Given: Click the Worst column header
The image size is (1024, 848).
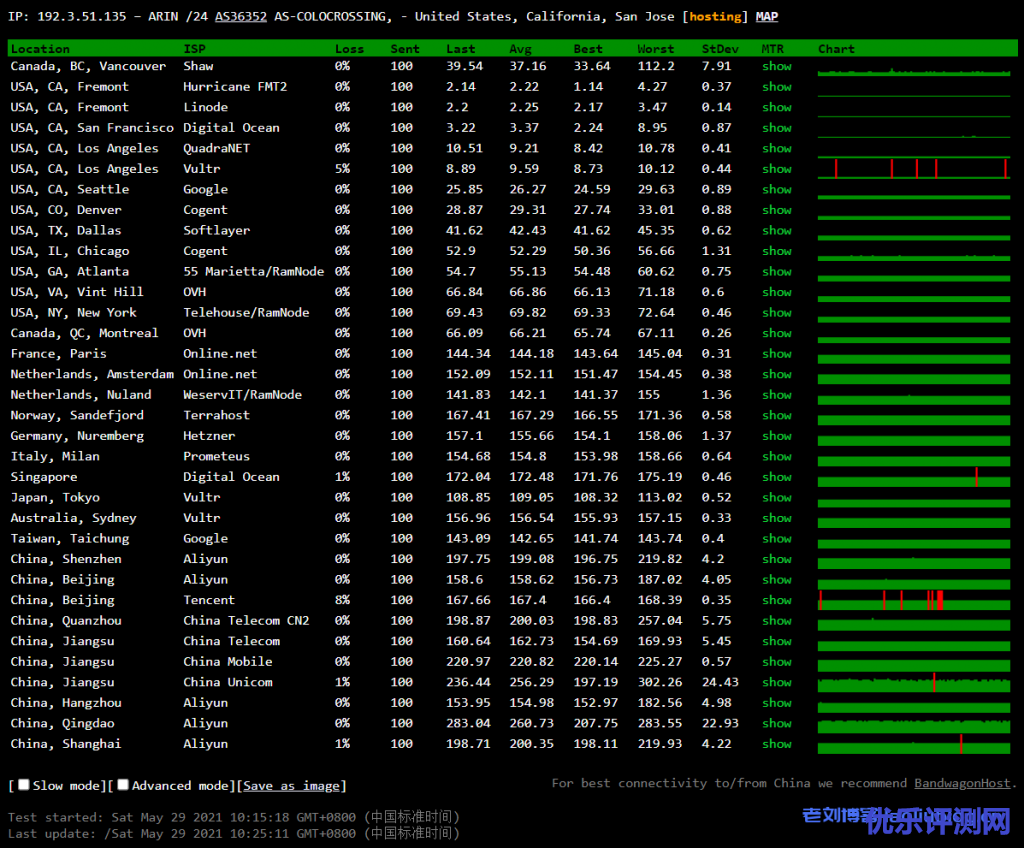Looking at the screenshot, I should pyautogui.click(x=656, y=48).
